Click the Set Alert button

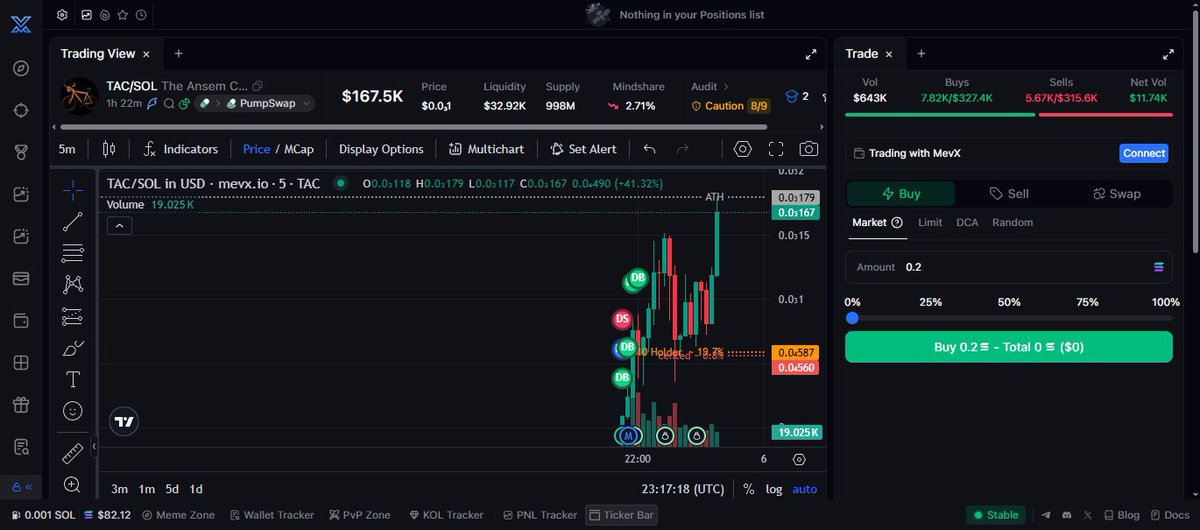point(583,149)
